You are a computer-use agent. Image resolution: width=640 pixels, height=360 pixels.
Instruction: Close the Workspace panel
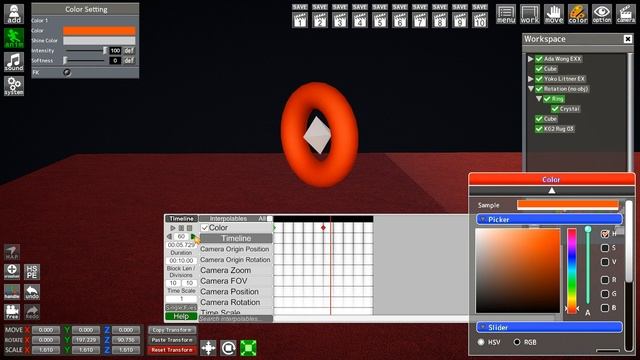(628, 39)
